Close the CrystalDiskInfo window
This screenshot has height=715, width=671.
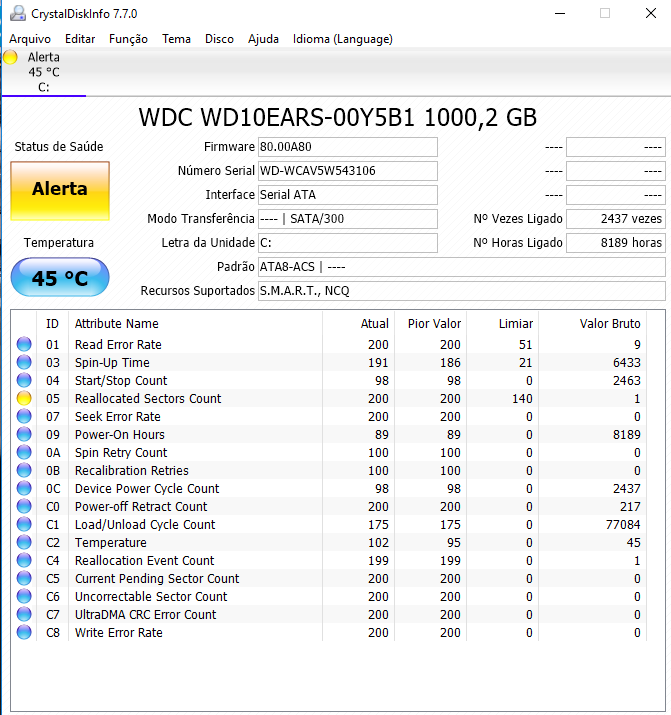coord(651,13)
